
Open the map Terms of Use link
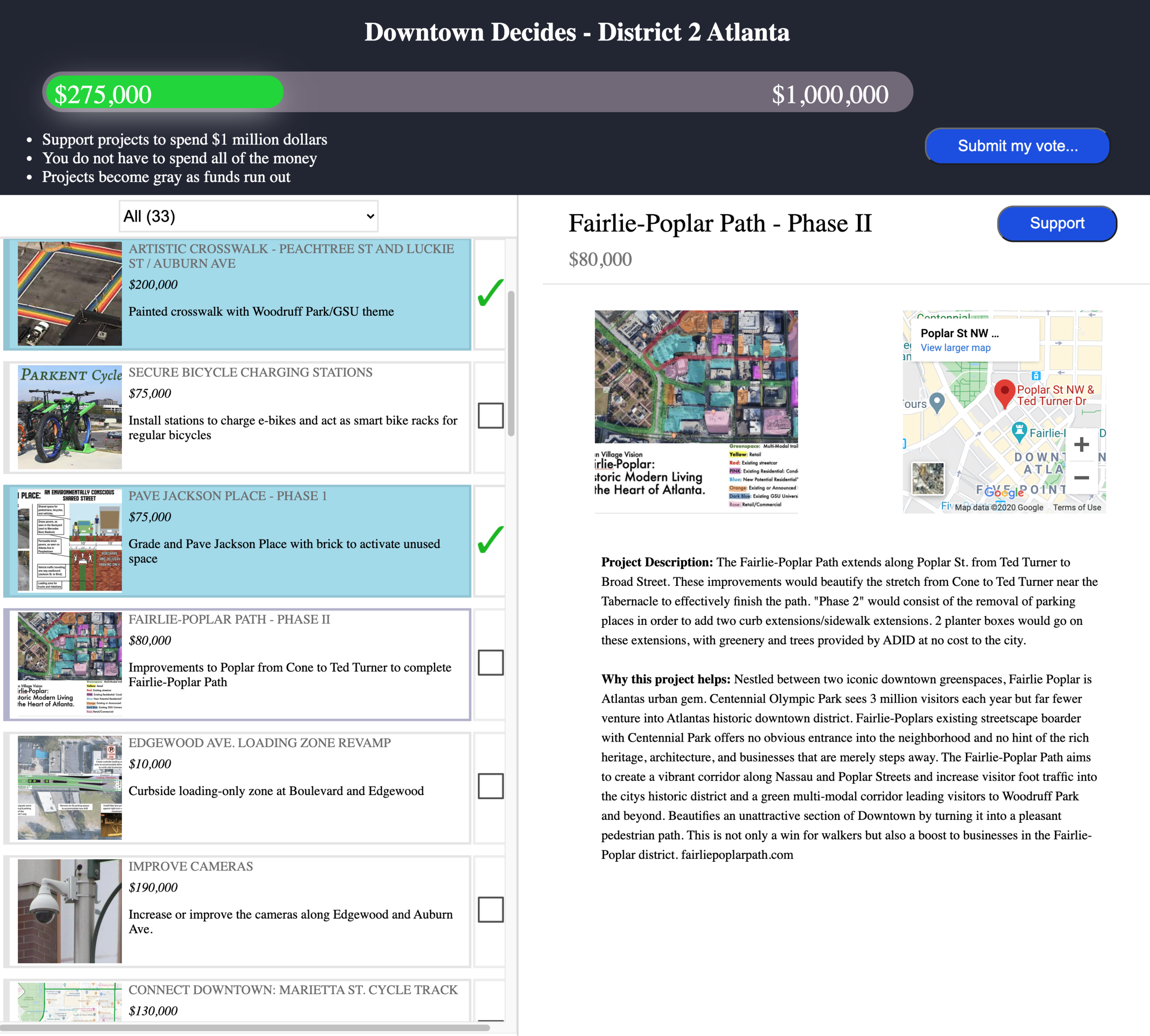(1076, 507)
